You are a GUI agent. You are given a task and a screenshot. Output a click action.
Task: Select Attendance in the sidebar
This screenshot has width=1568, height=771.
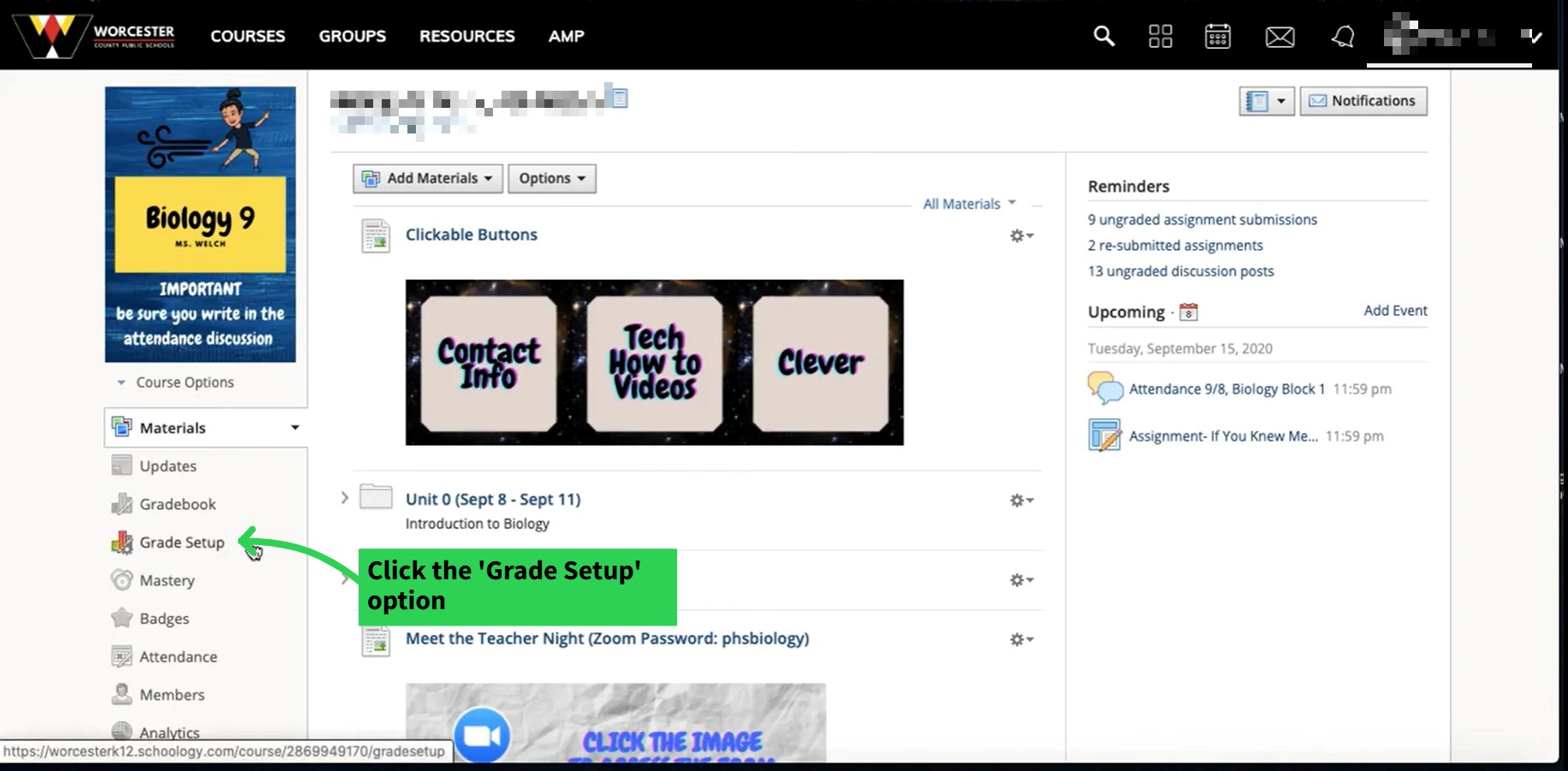(178, 656)
